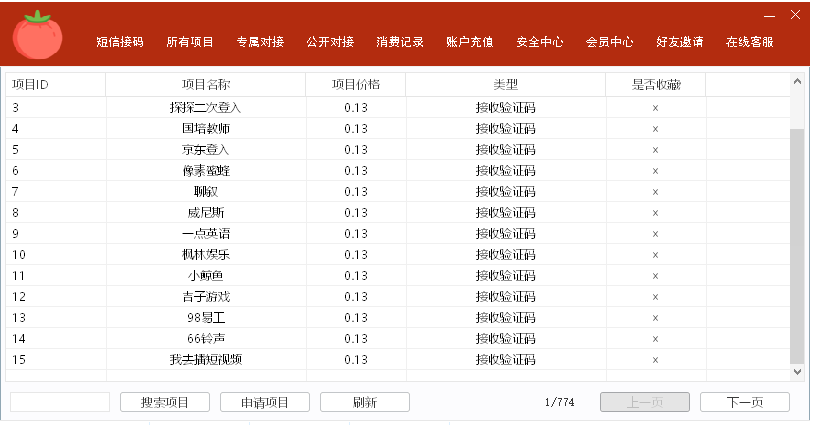
Task: Minimize the application window
Action: click(769, 16)
